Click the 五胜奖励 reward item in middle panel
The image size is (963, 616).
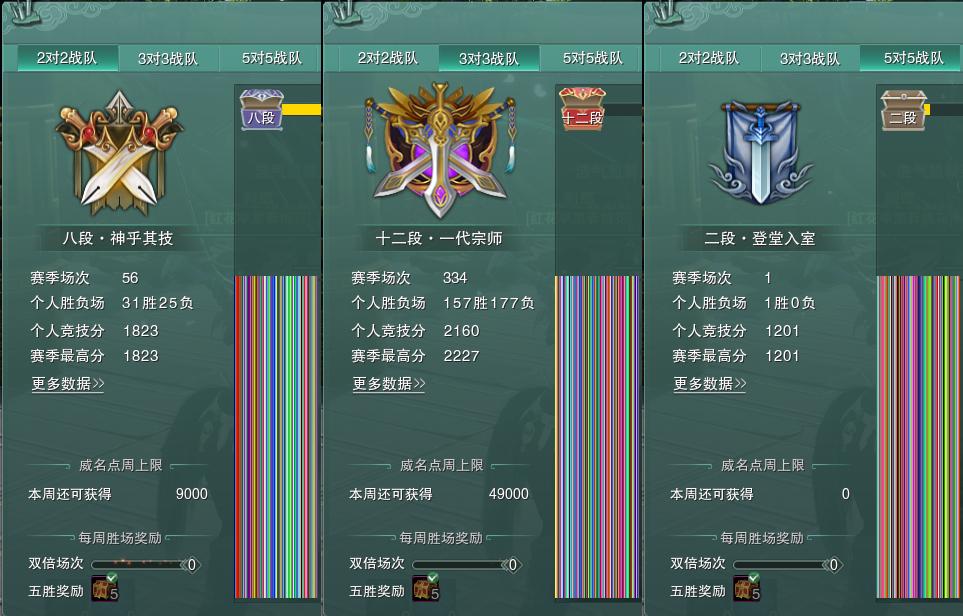click(426, 588)
